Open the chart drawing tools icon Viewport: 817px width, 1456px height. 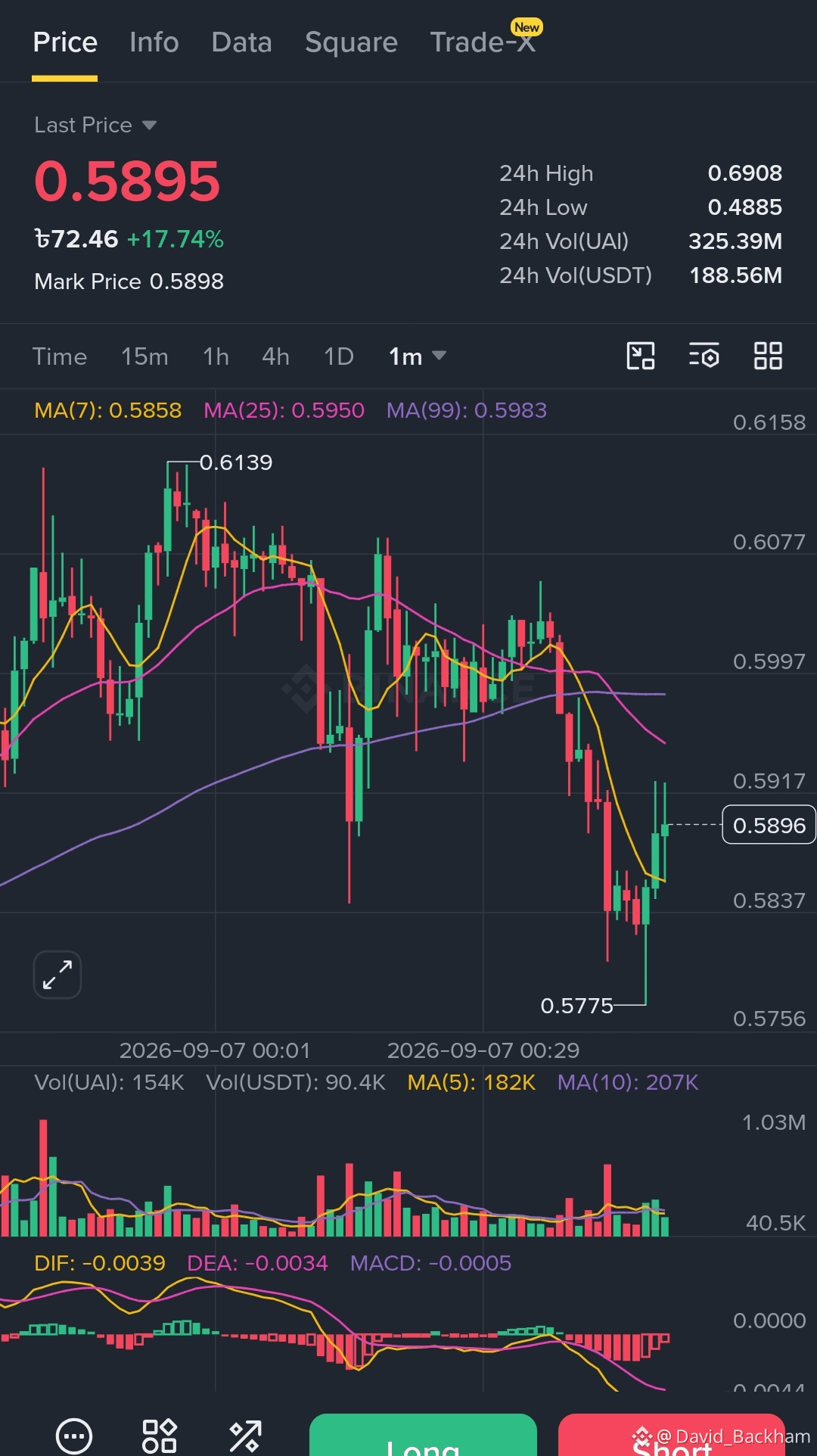pos(641,356)
